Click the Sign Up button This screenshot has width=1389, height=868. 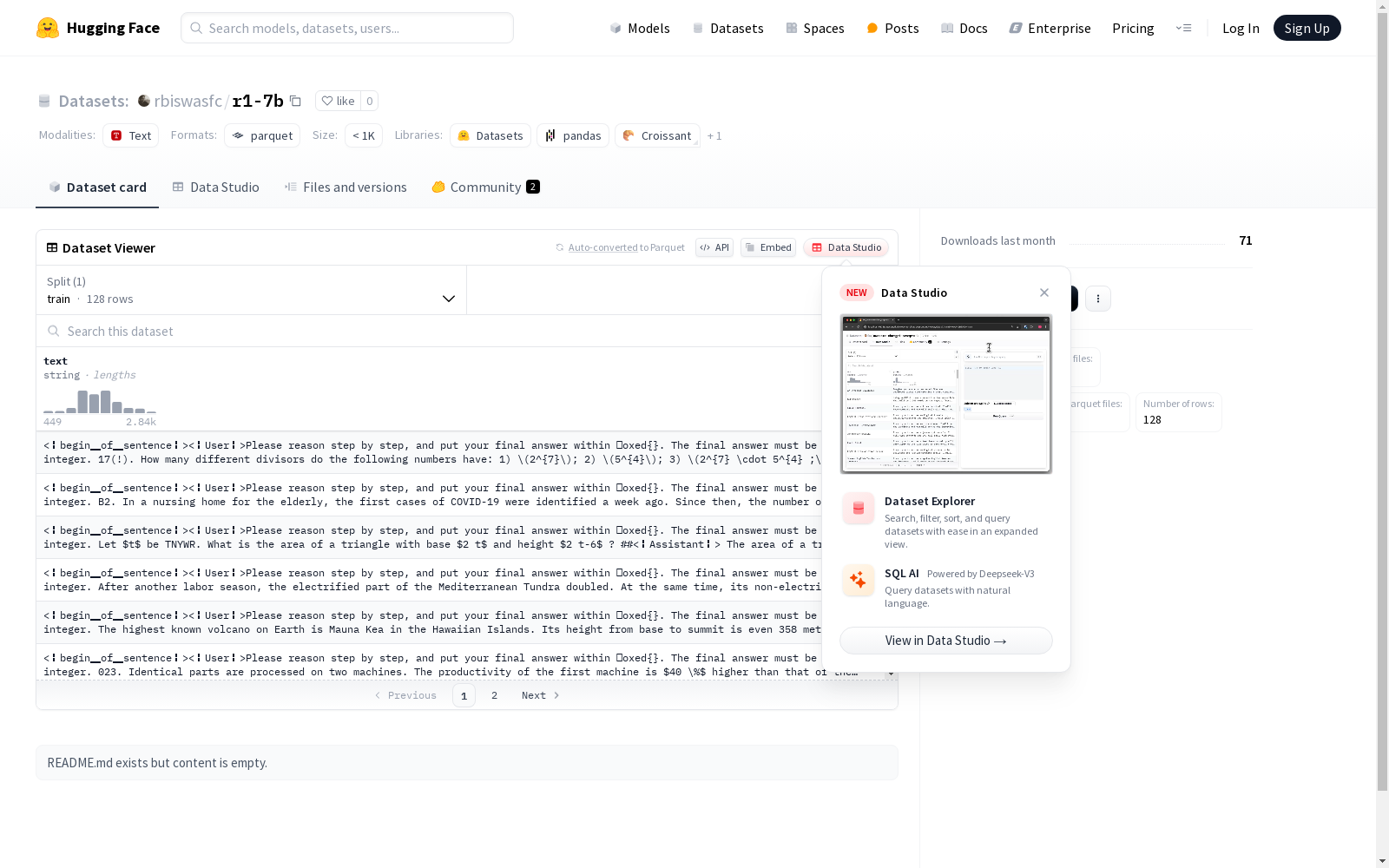(x=1307, y=28)
